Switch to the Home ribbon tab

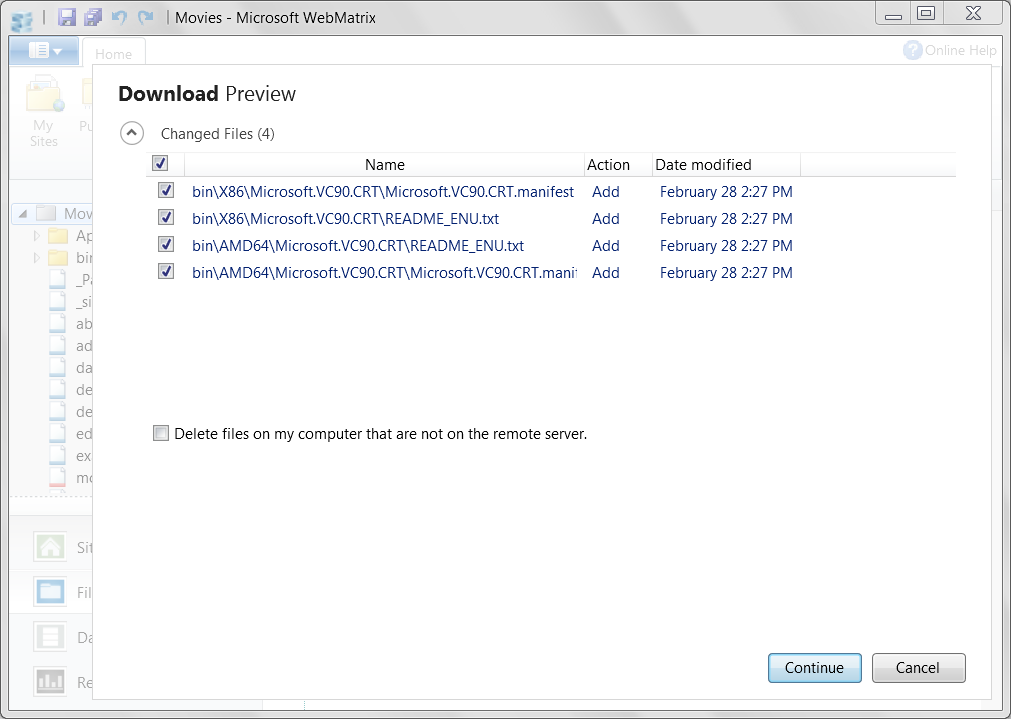coord(113,54)
